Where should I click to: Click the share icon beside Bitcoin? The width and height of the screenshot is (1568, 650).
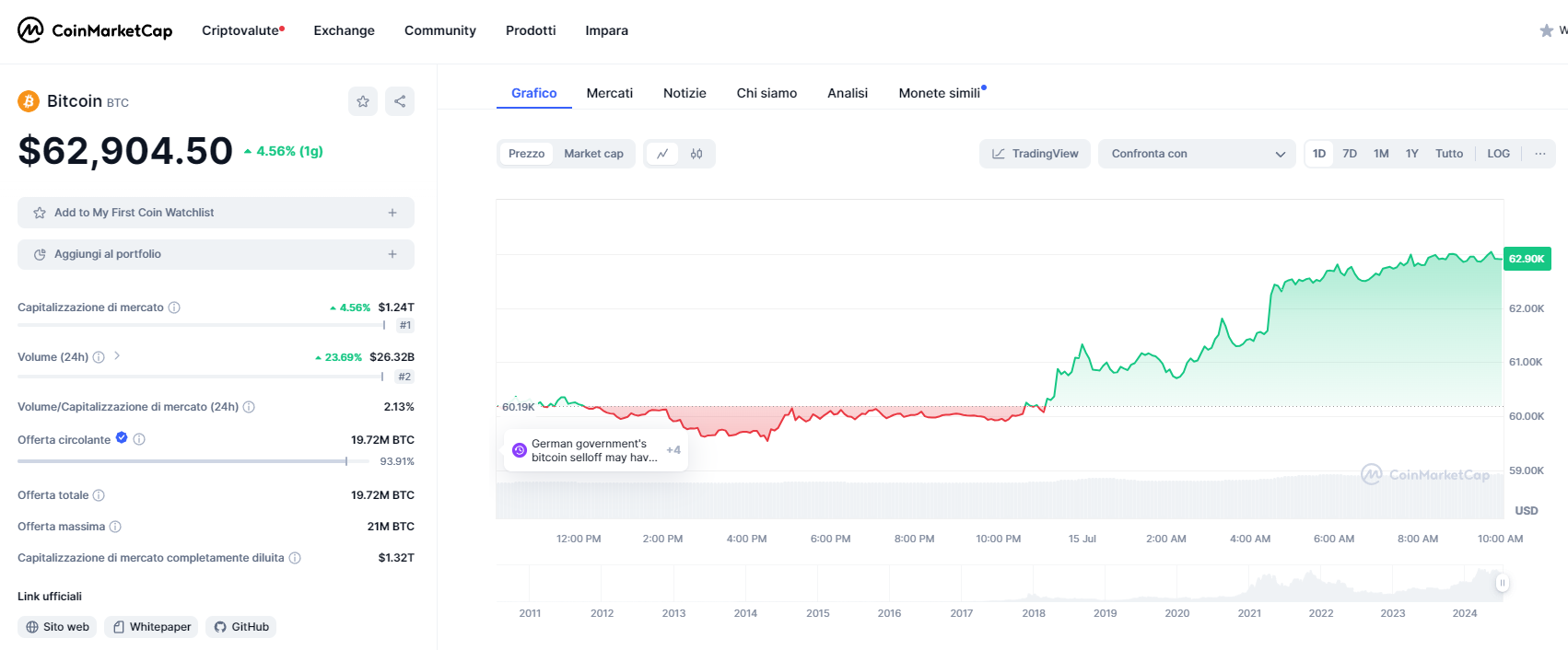click(400, 101)
